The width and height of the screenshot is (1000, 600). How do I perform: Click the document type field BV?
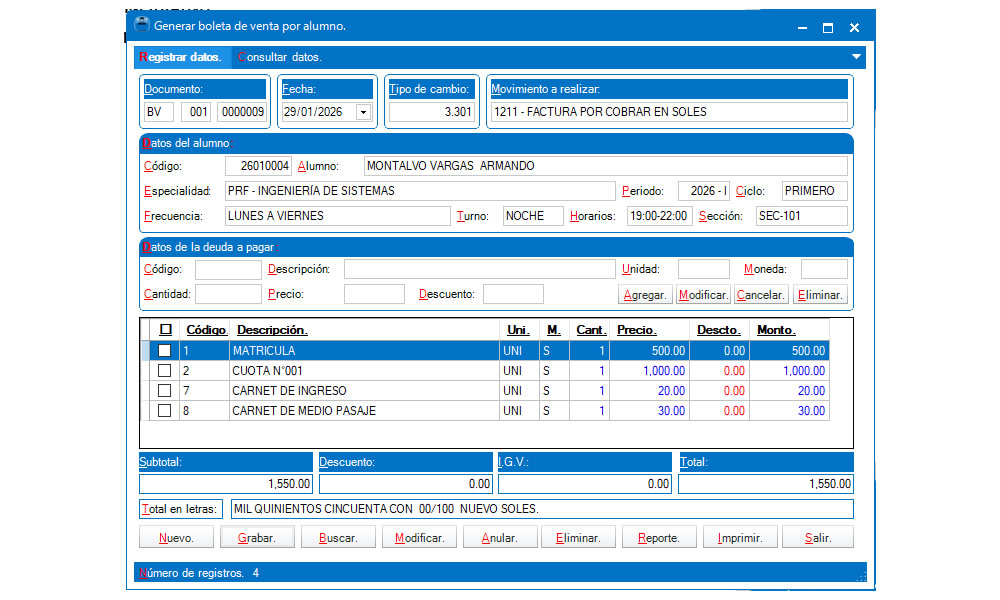point(159,112)
